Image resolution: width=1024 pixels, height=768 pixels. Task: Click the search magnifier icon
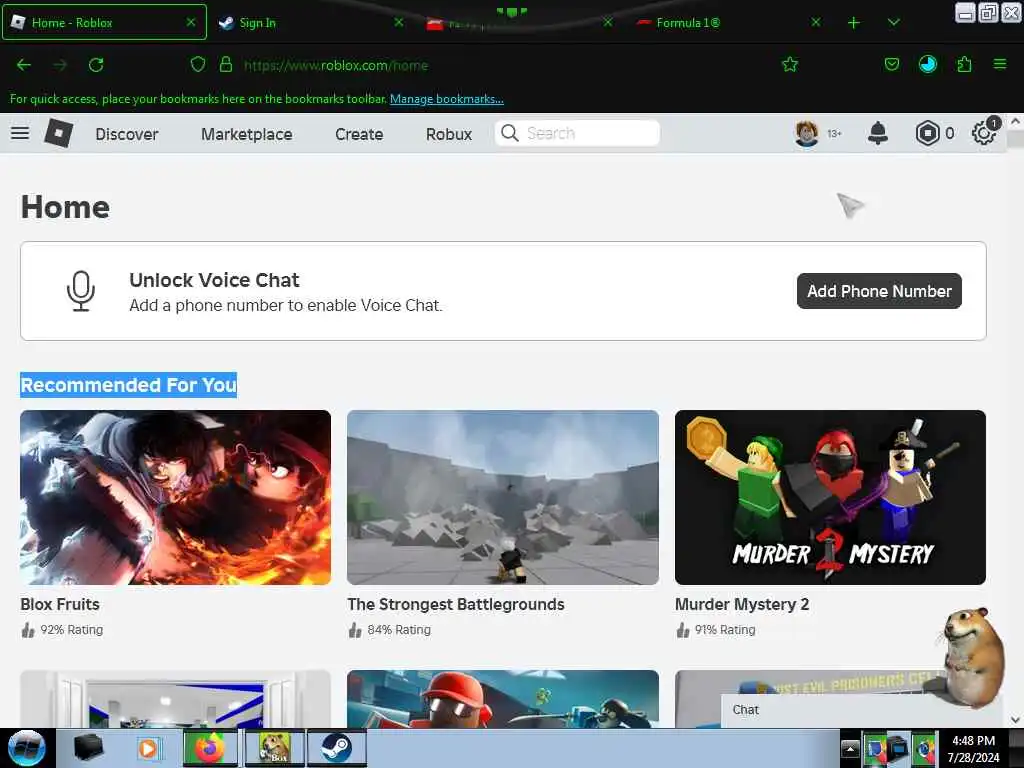pyautogui.click(x=509, y=133)
